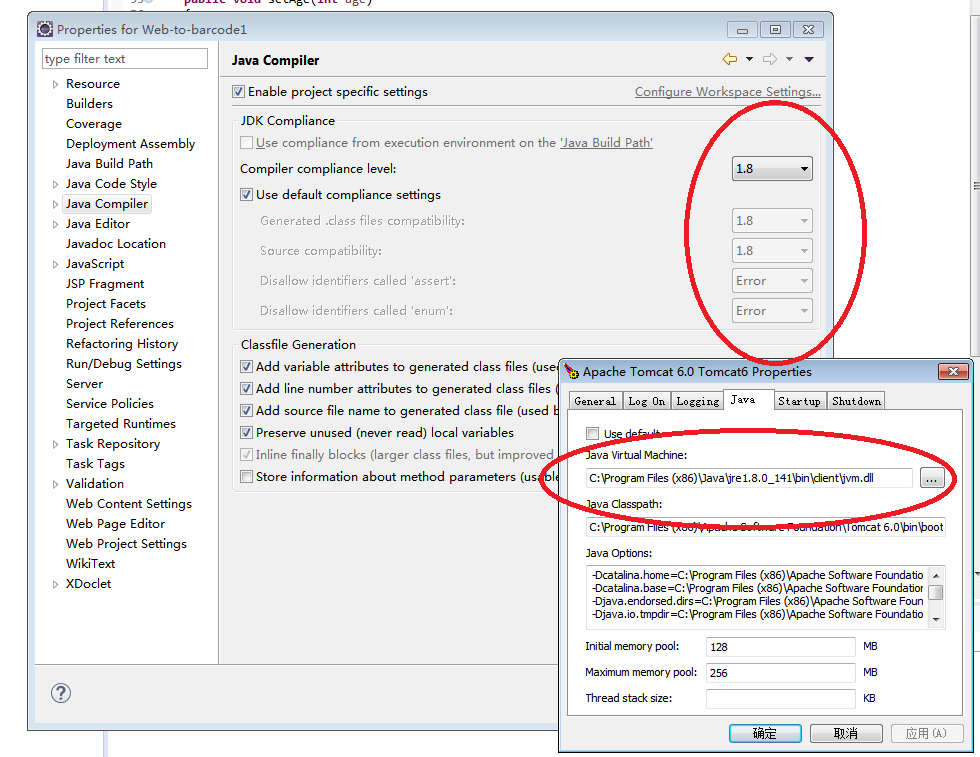980x757 pixels.
Task: Toggle Enable project specific settings
Action: pos(238,92)
